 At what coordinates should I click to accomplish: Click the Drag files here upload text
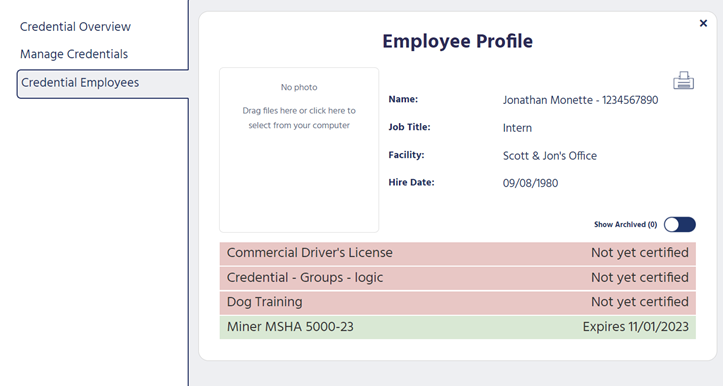point(299,118)
